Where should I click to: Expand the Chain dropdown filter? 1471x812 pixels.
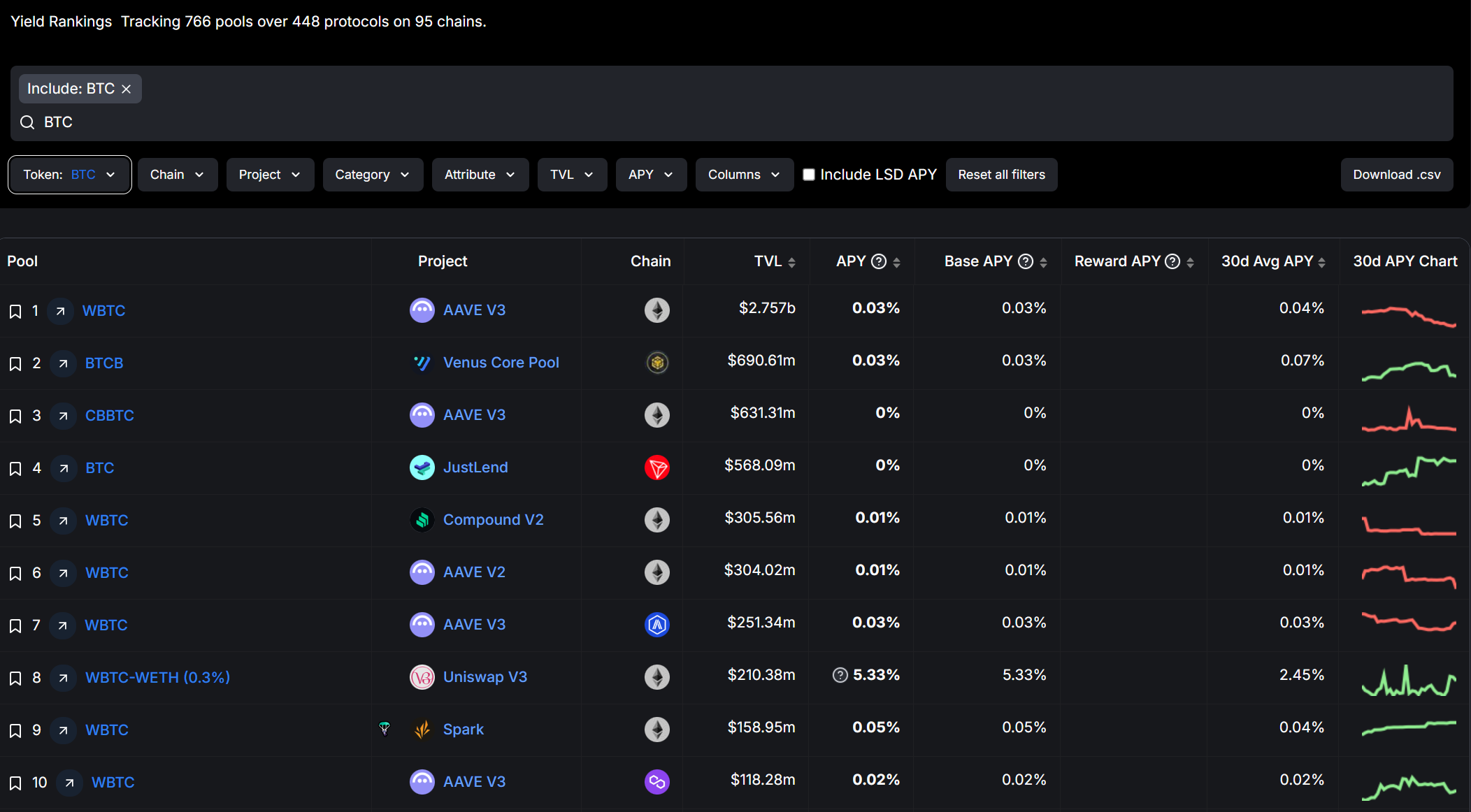[x=177, y=174]
